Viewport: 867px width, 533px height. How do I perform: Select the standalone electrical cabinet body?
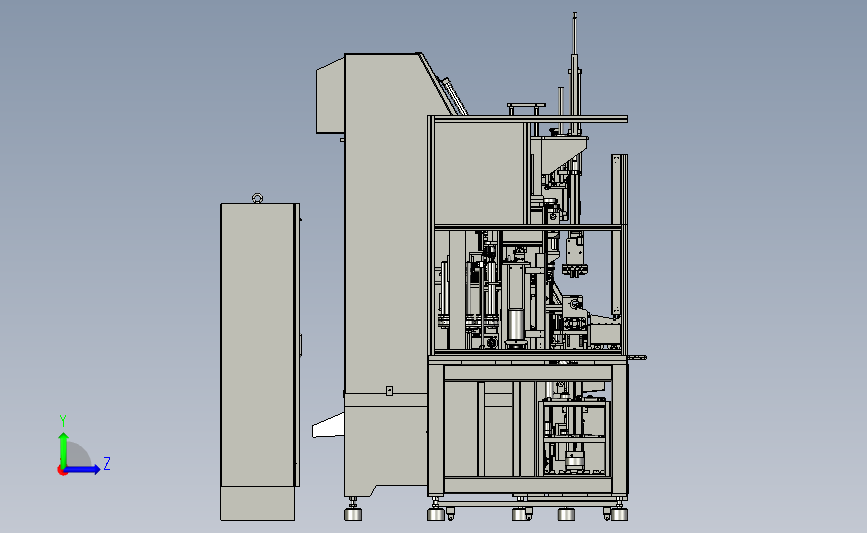pos(258,345)
